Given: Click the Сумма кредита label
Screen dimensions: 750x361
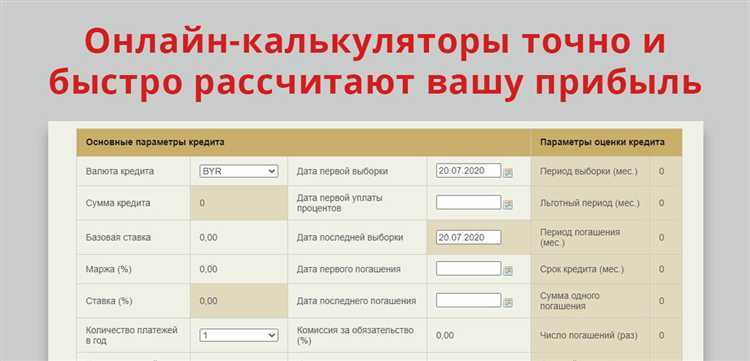Looking at the screenshot, I should tap(118, 203).
